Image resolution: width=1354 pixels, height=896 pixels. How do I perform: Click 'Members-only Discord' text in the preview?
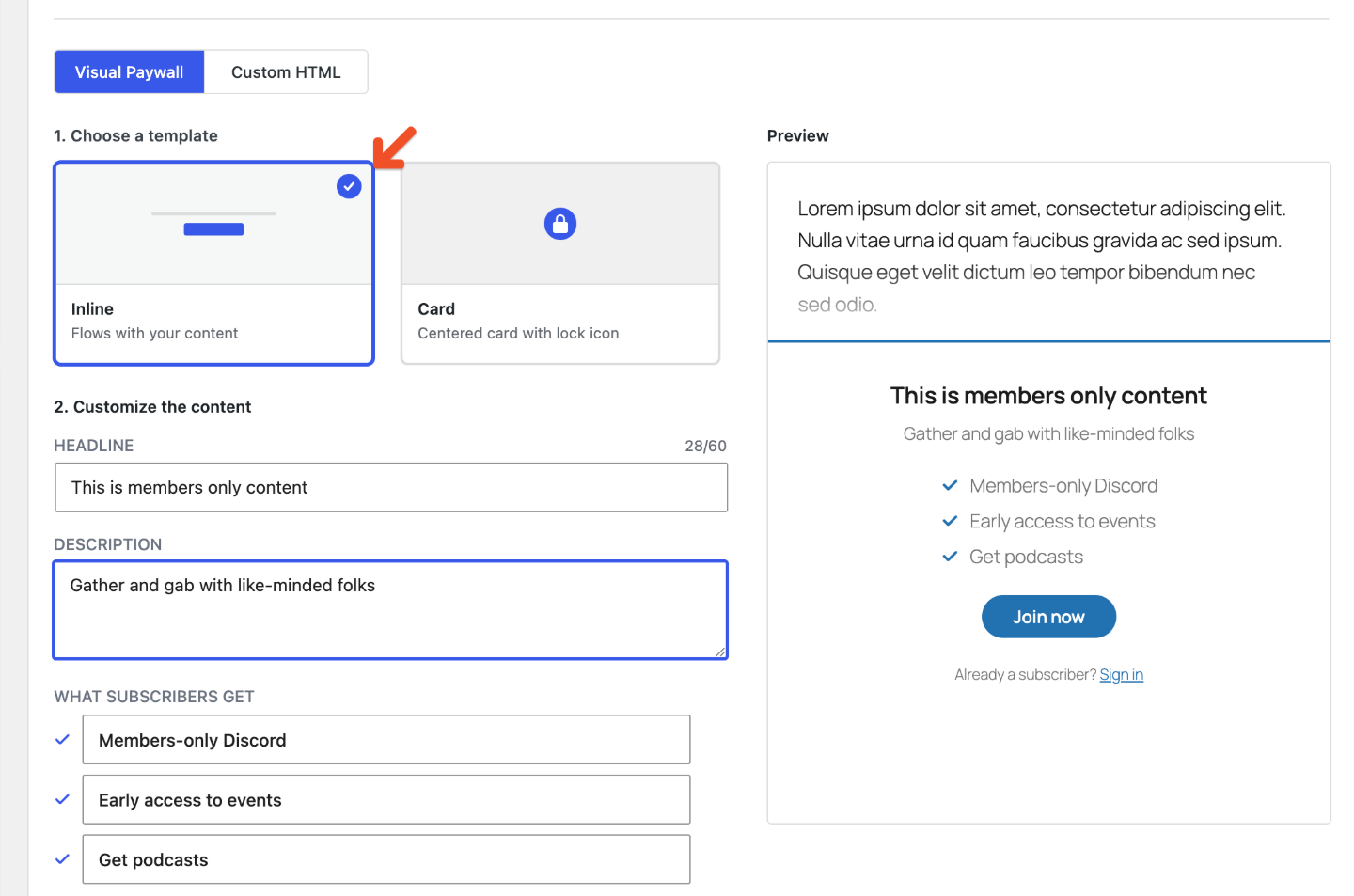tap(1063, 486)
